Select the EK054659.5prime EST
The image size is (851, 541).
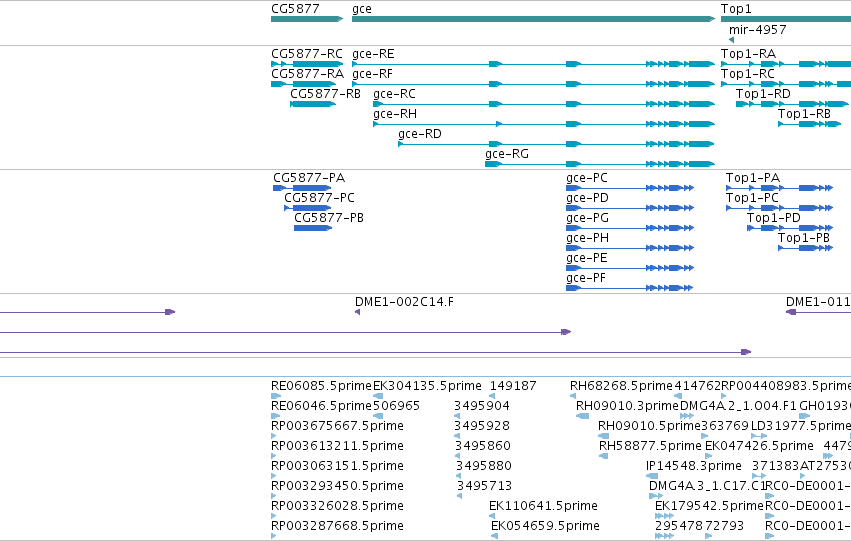494,536
